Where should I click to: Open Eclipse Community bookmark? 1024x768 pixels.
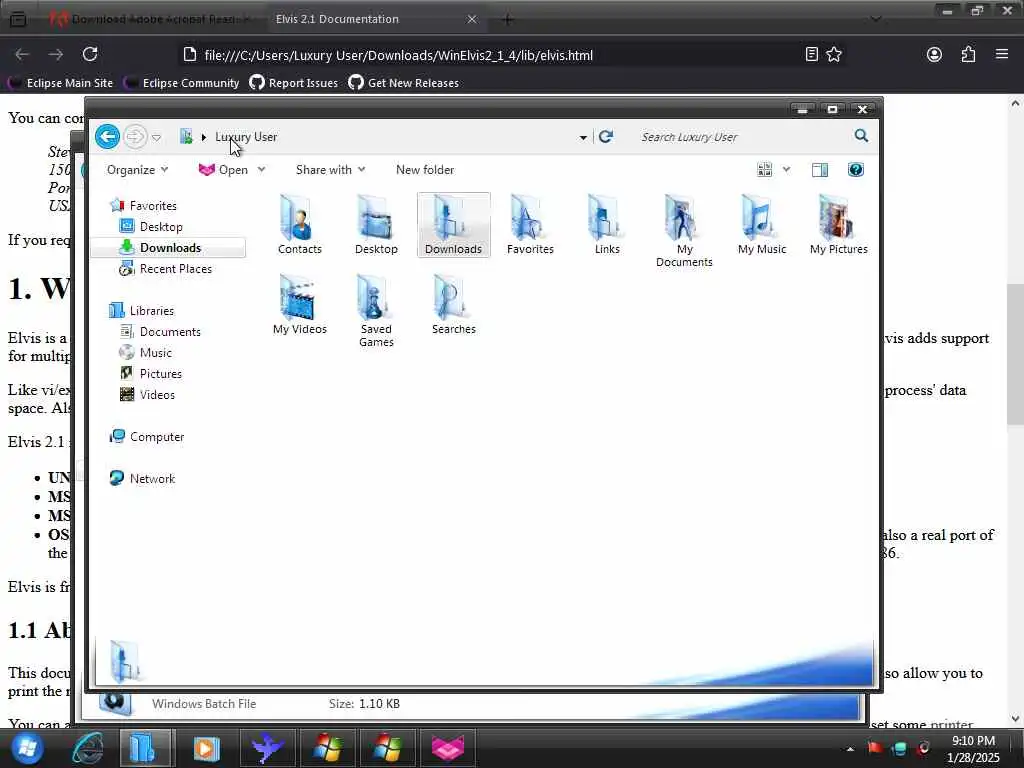click(x=182, y=83)
